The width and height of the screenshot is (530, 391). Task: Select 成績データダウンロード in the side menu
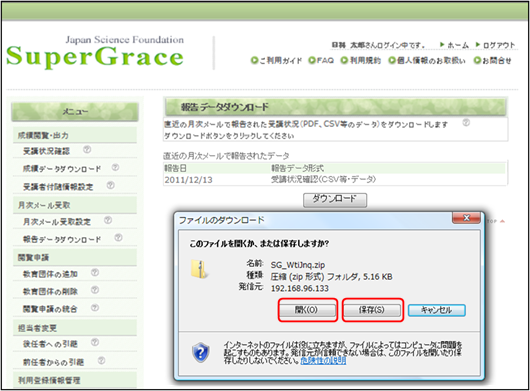62,169
